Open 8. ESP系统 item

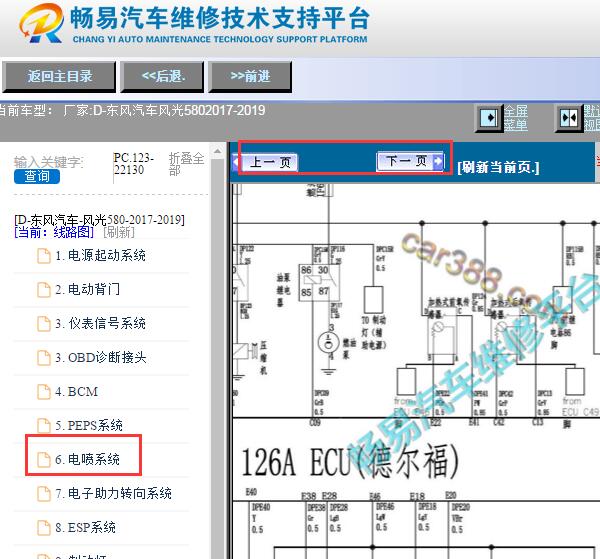coord(85,527)
